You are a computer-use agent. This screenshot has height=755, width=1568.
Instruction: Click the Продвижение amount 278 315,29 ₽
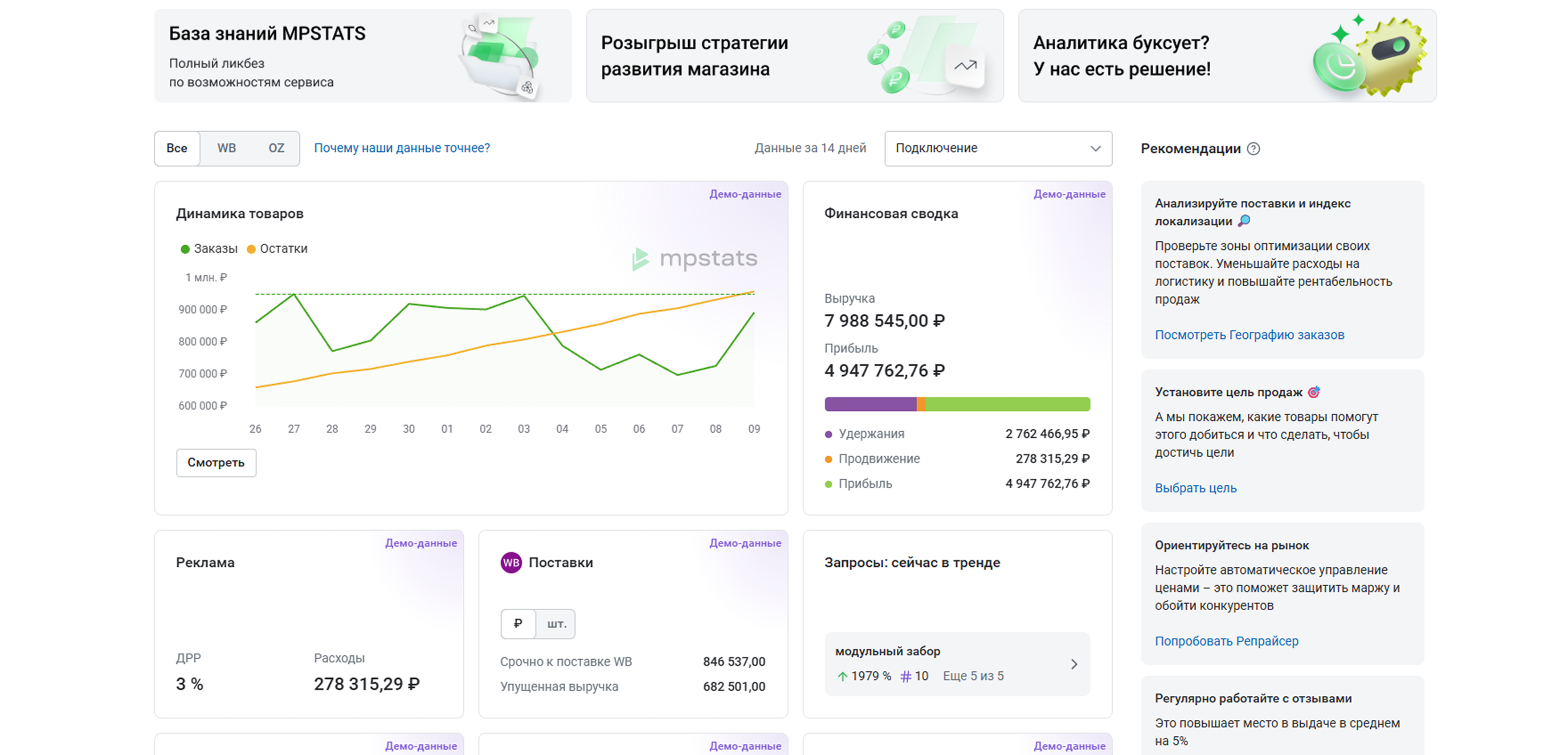point(1053,459)
